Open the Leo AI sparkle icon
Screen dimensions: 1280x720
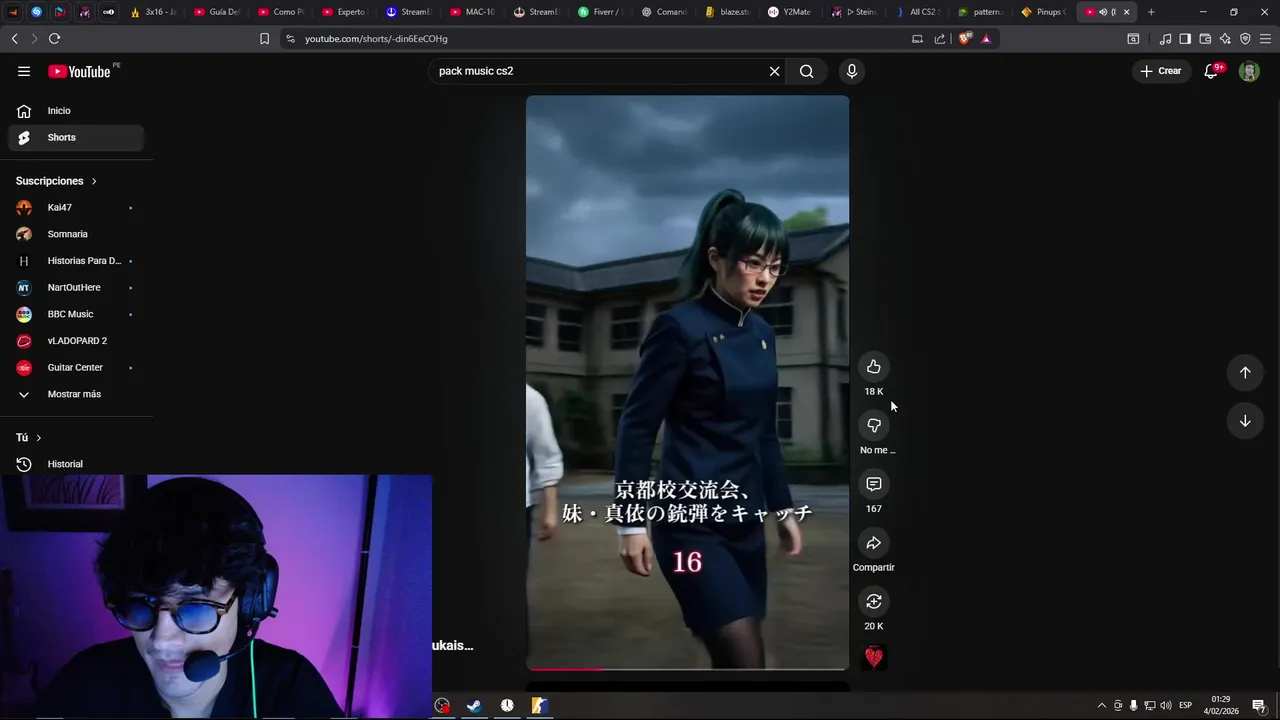[1225, 39]
